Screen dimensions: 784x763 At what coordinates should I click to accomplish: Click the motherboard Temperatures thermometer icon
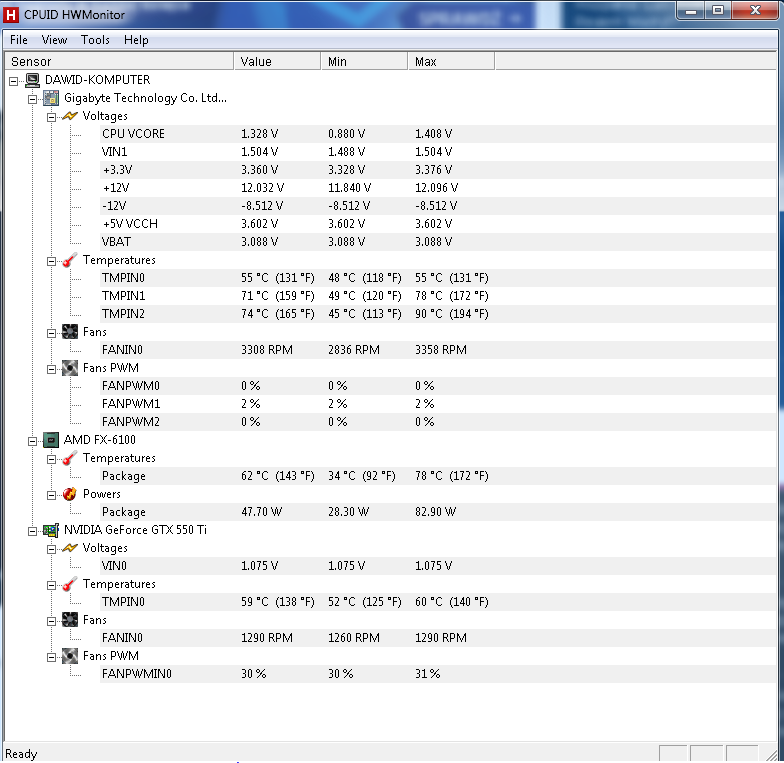[70, 260]
